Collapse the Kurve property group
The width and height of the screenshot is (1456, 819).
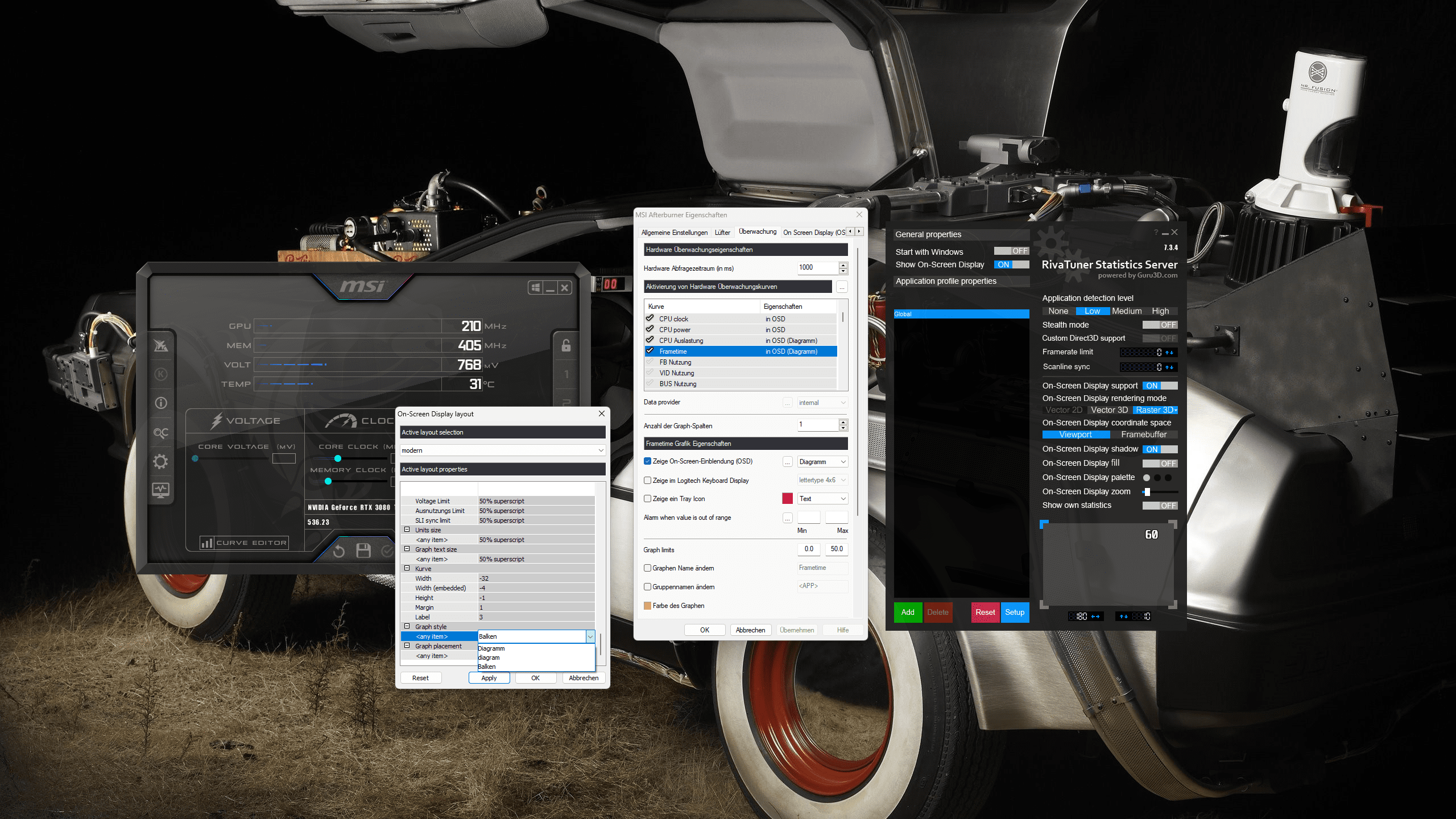coord(407,568)
